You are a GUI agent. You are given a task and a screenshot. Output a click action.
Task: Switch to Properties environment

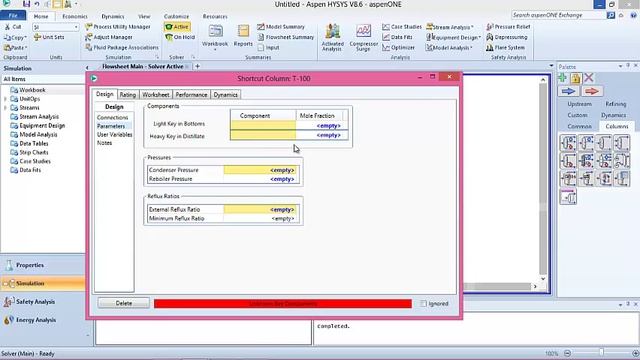click(x=43, y=265)
